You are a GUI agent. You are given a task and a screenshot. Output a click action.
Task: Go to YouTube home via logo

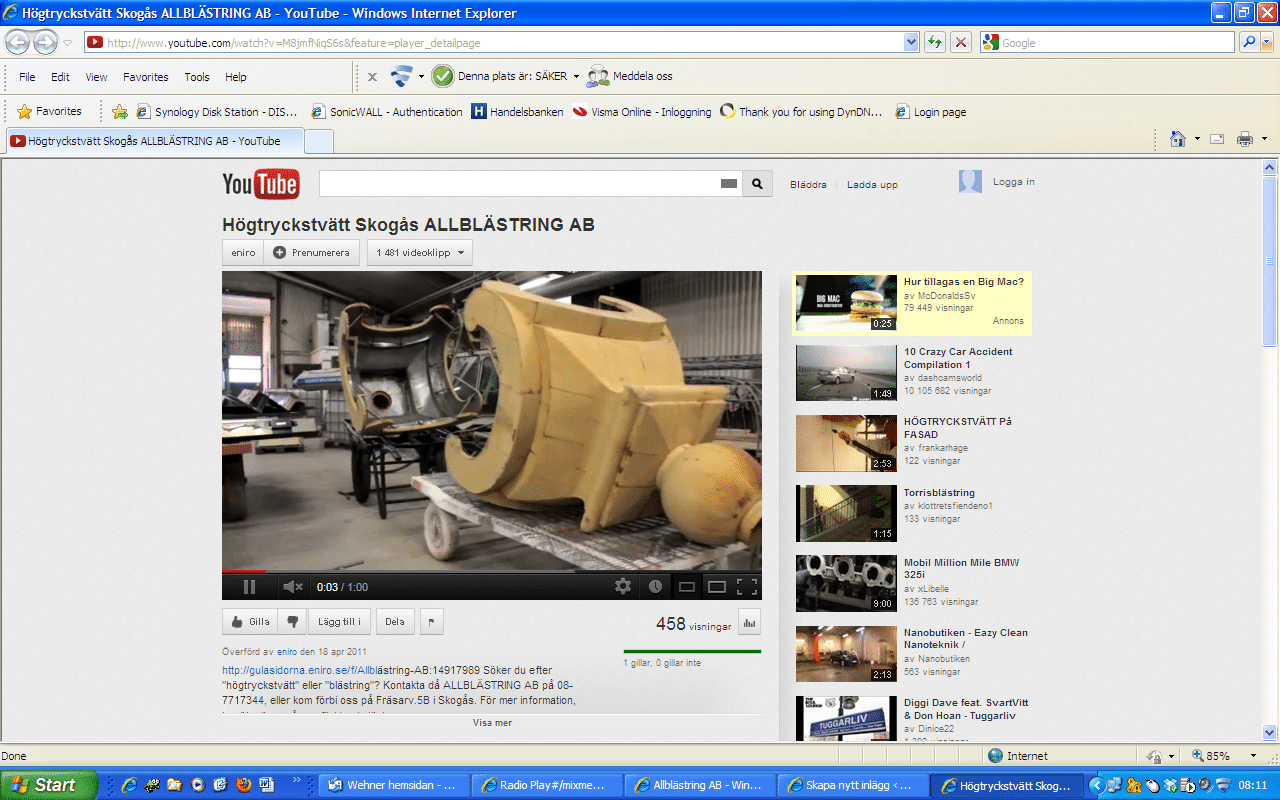click(260, 184)
